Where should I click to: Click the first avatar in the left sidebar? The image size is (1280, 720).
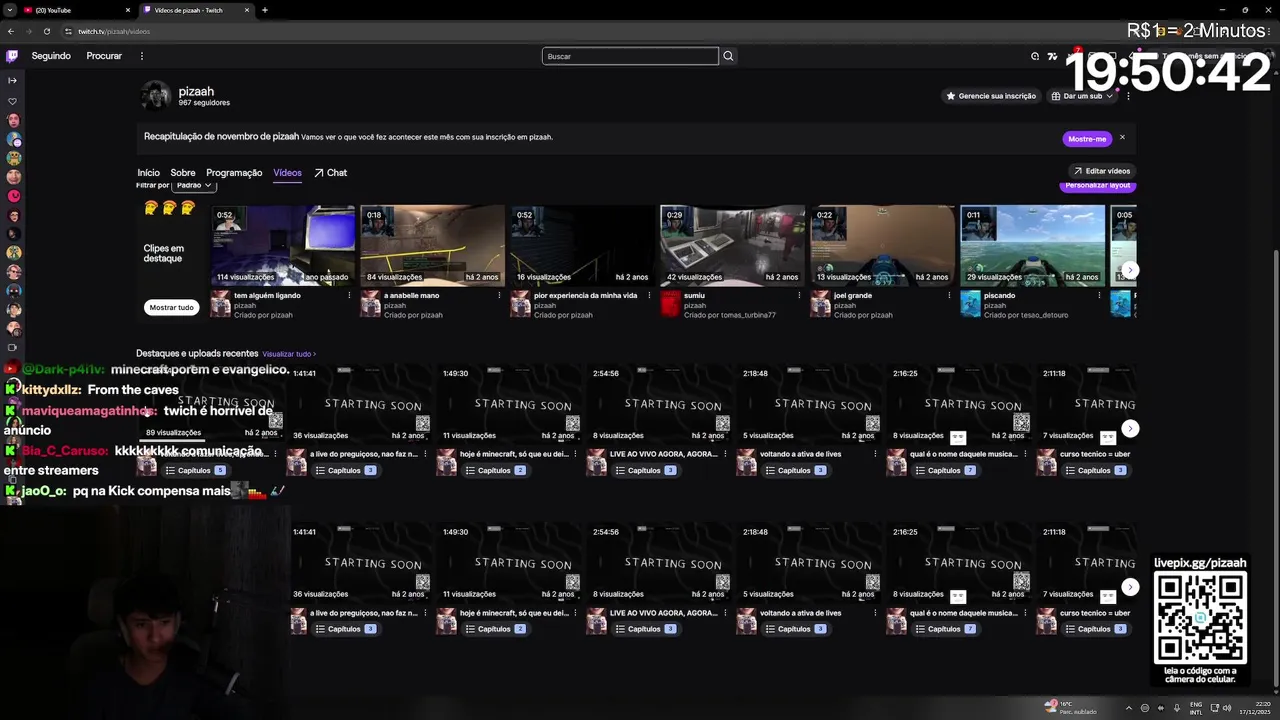(14, 120)
